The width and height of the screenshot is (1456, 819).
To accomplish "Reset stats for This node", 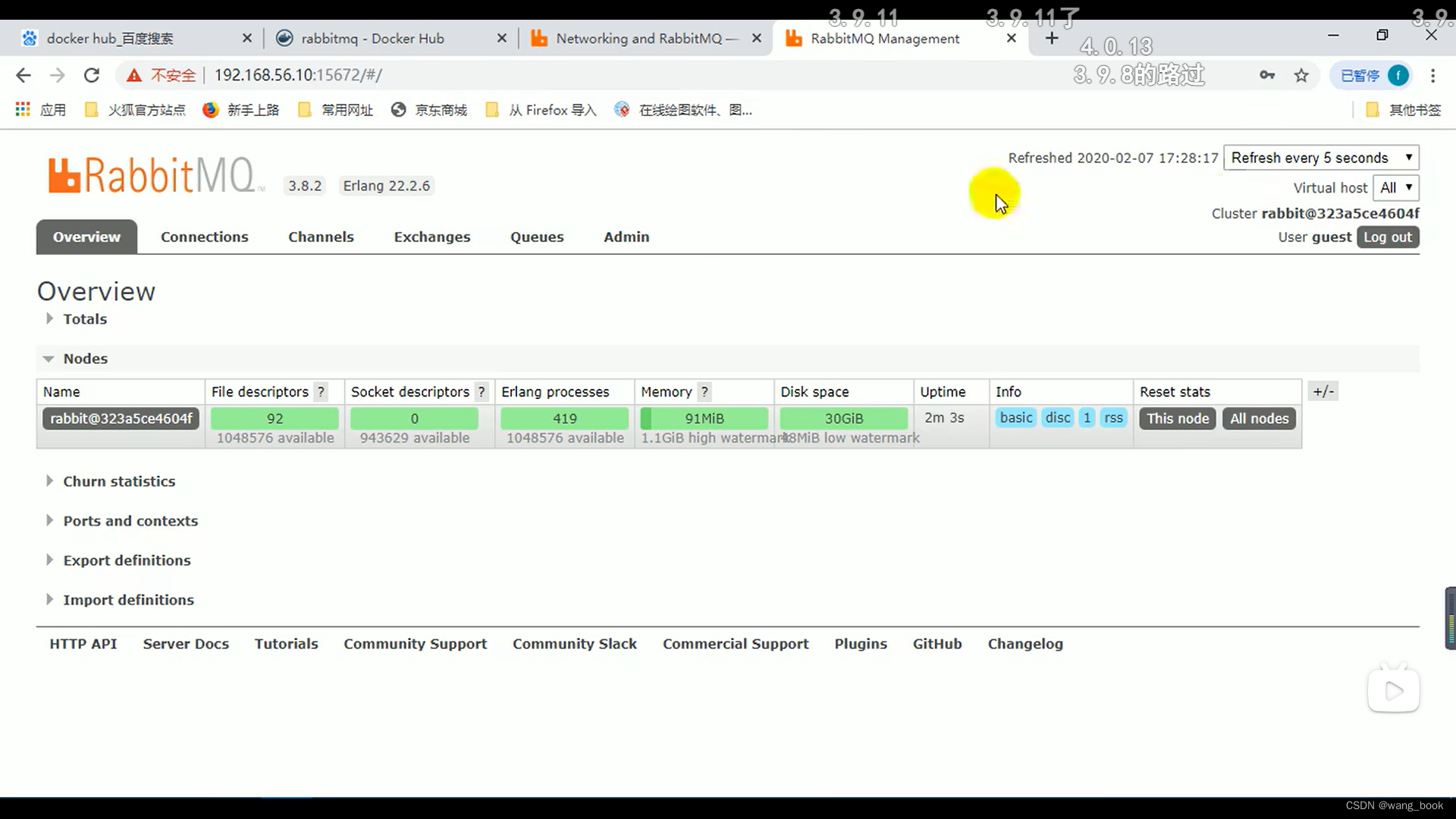I will tap(1178, 419).
